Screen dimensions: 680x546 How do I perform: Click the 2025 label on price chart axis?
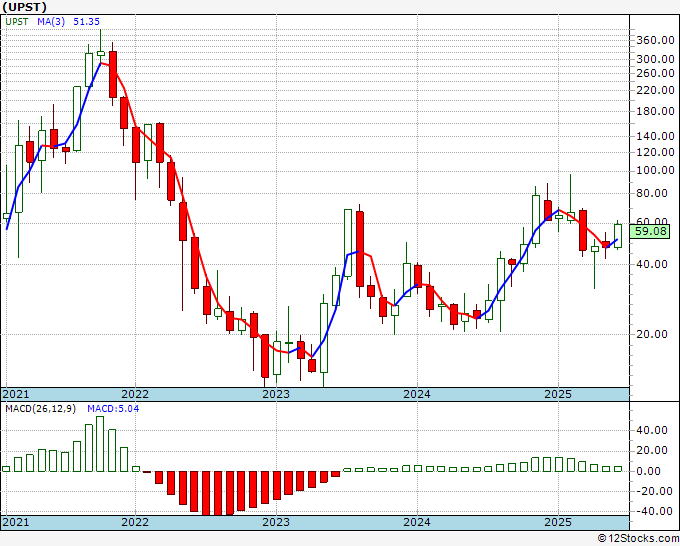(558, 394)
